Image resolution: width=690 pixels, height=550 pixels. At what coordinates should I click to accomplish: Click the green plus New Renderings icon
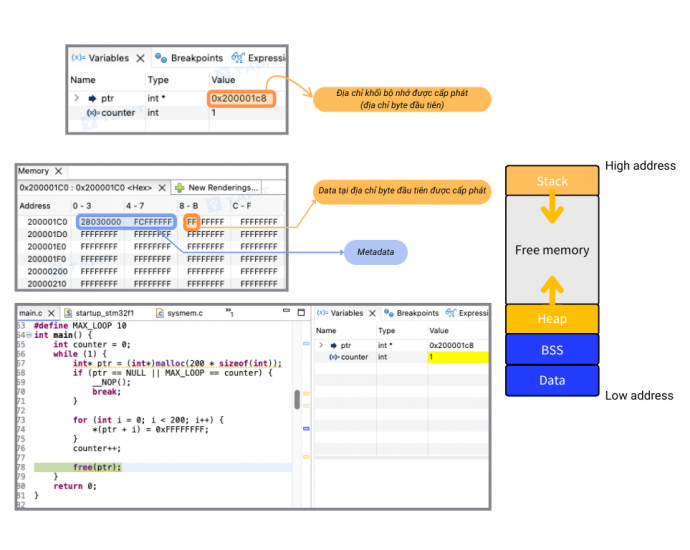point(180,188)
